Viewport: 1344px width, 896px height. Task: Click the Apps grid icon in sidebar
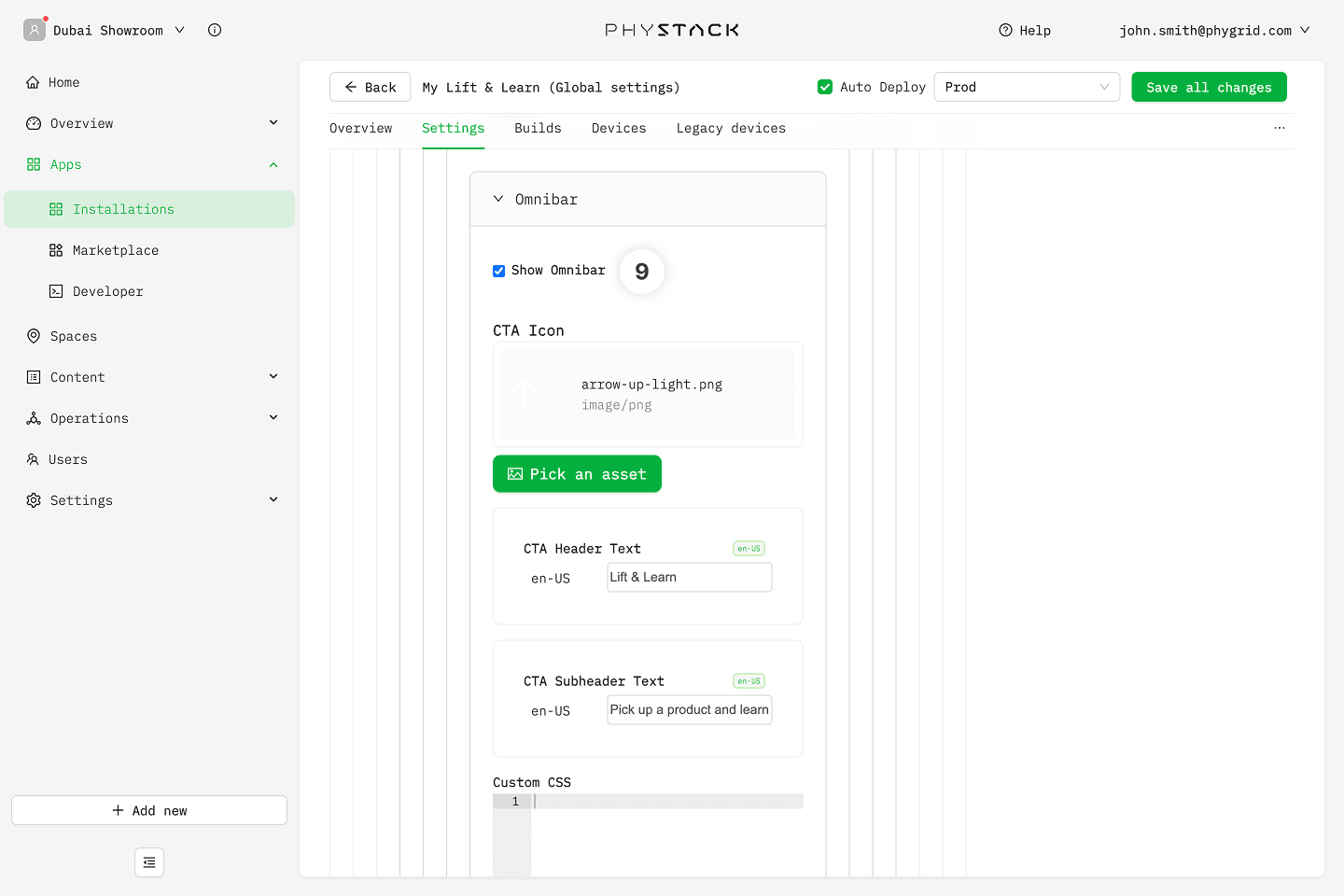pos(34,164)
